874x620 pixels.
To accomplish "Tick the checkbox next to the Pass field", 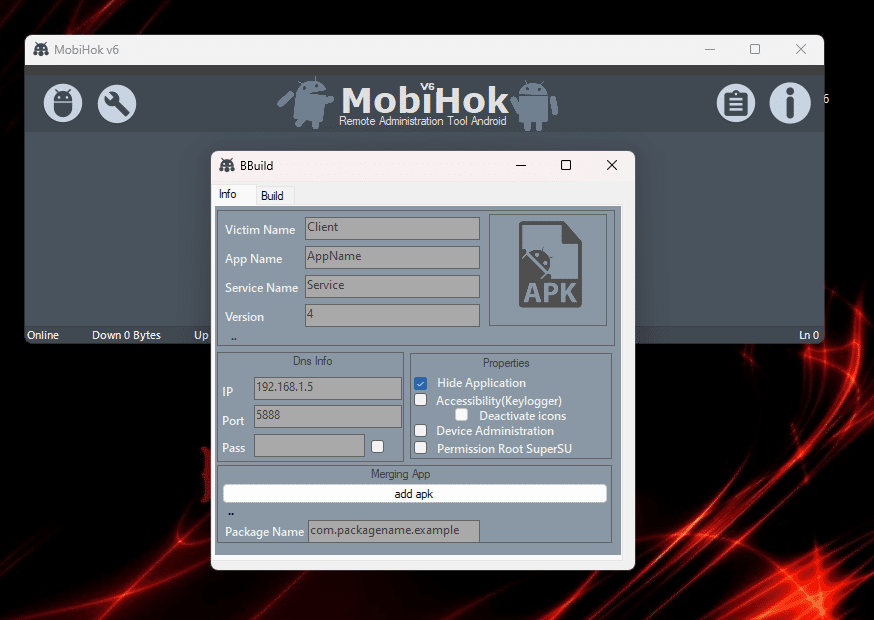I will (x=377, y=447).
